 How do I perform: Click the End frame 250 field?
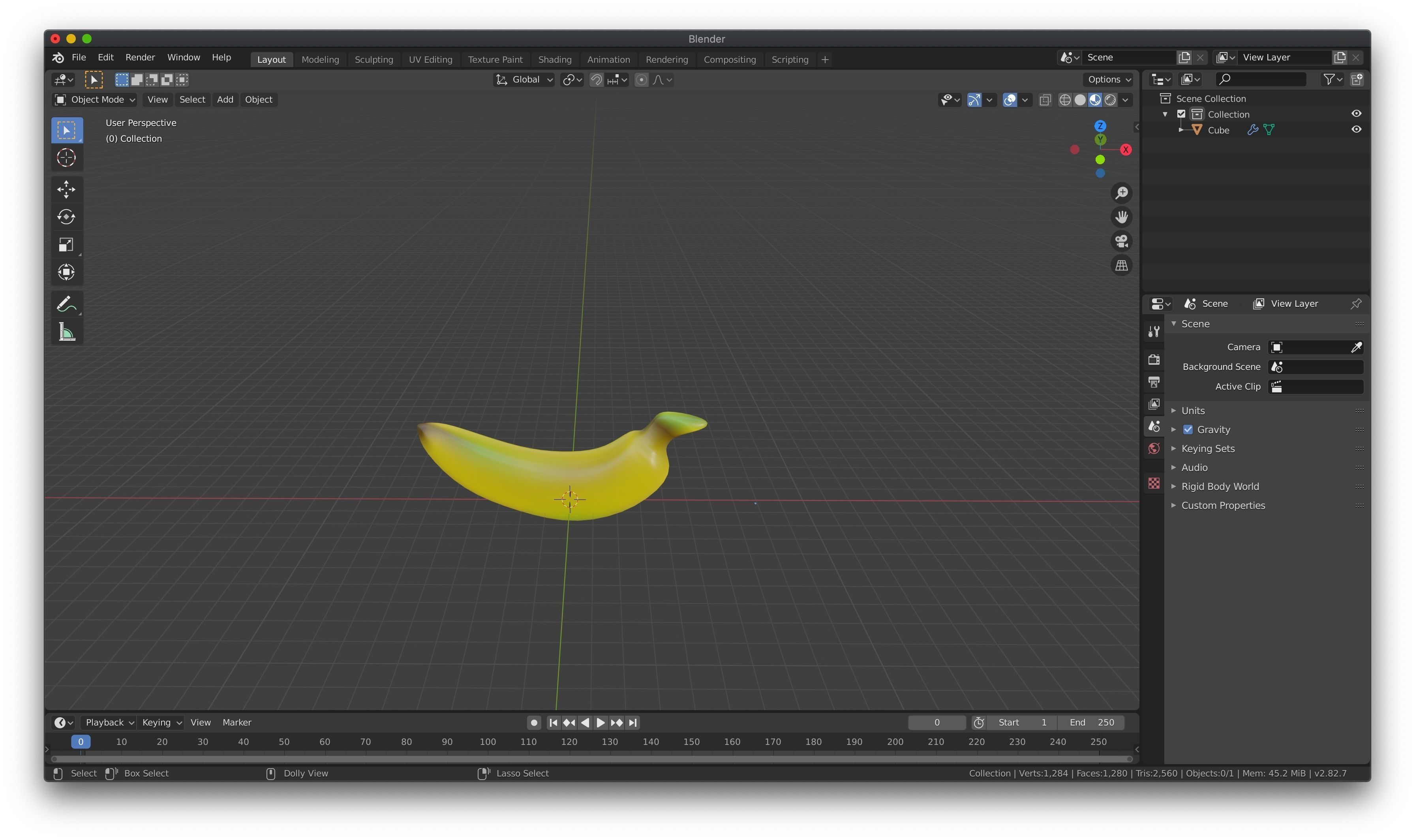(1091, 723)
